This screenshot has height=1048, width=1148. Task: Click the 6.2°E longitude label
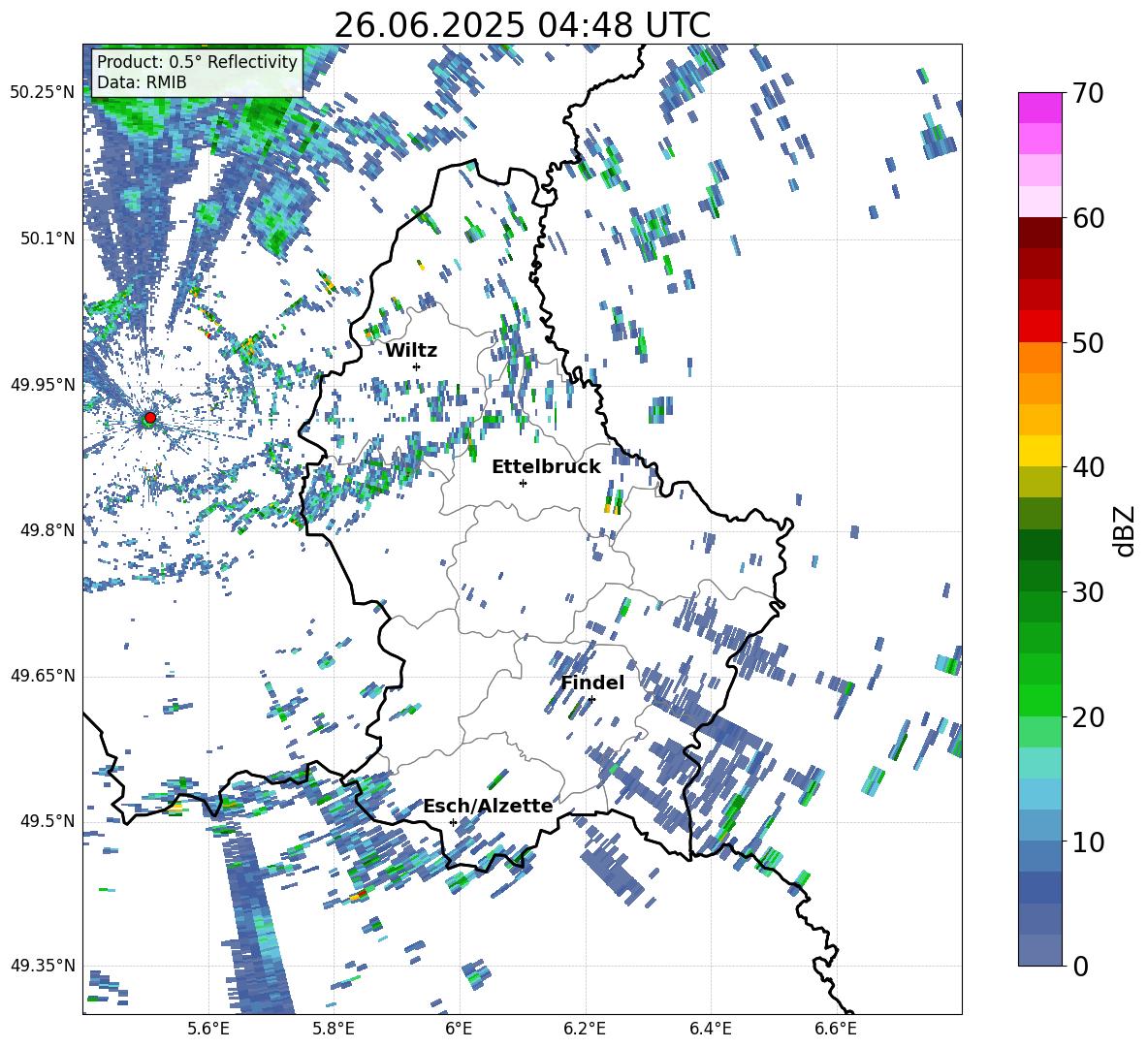point(585,1029)
